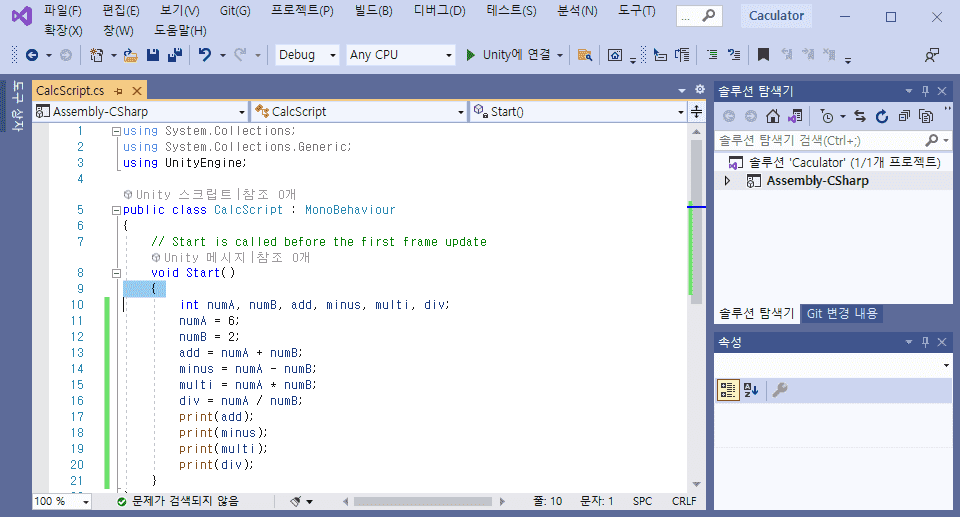Click refresh icon in Solution Explorer
The image size is (960, 517).
click(x=883, y=116)
